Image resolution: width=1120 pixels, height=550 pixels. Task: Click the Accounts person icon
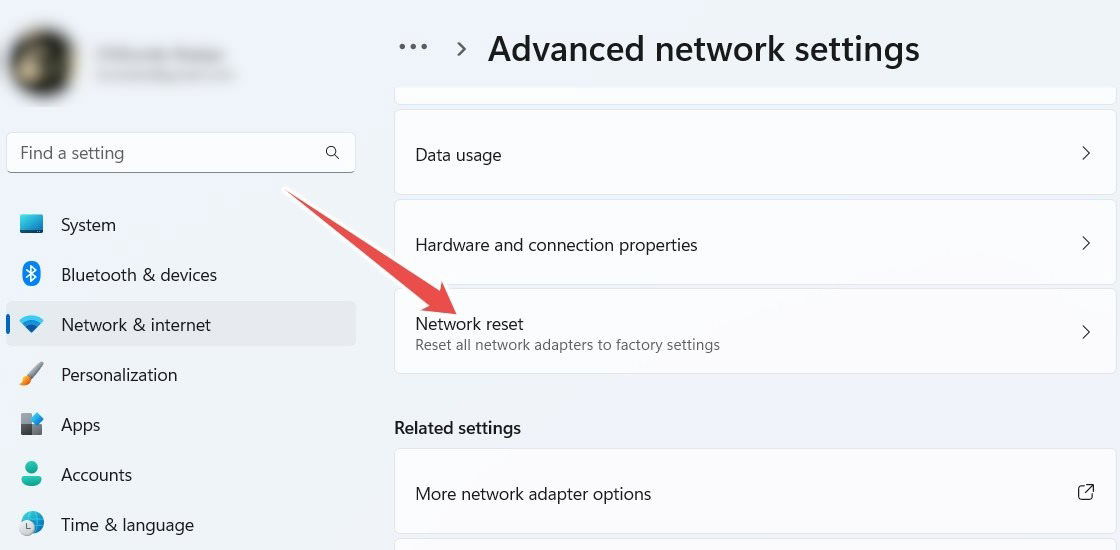(31, 474)
